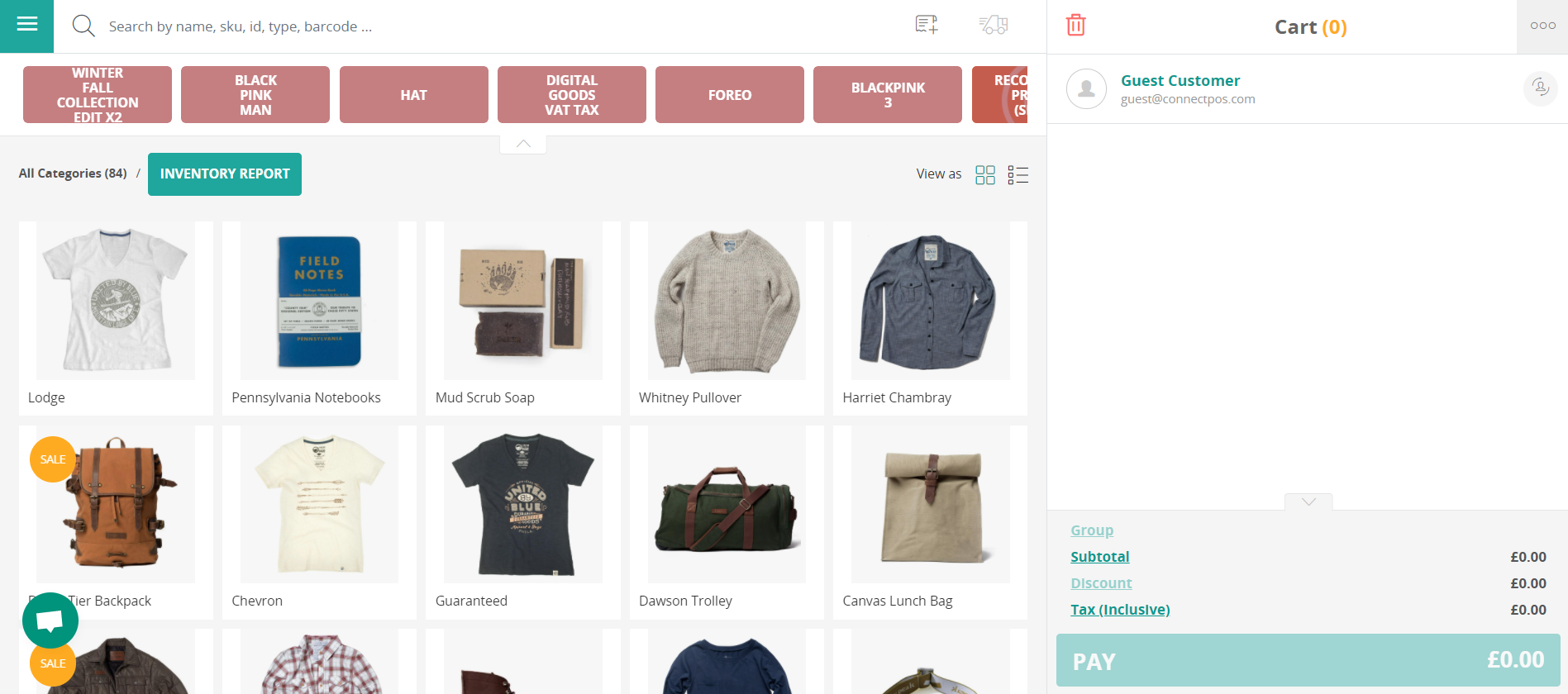Open the Subtotal link

1099,557
